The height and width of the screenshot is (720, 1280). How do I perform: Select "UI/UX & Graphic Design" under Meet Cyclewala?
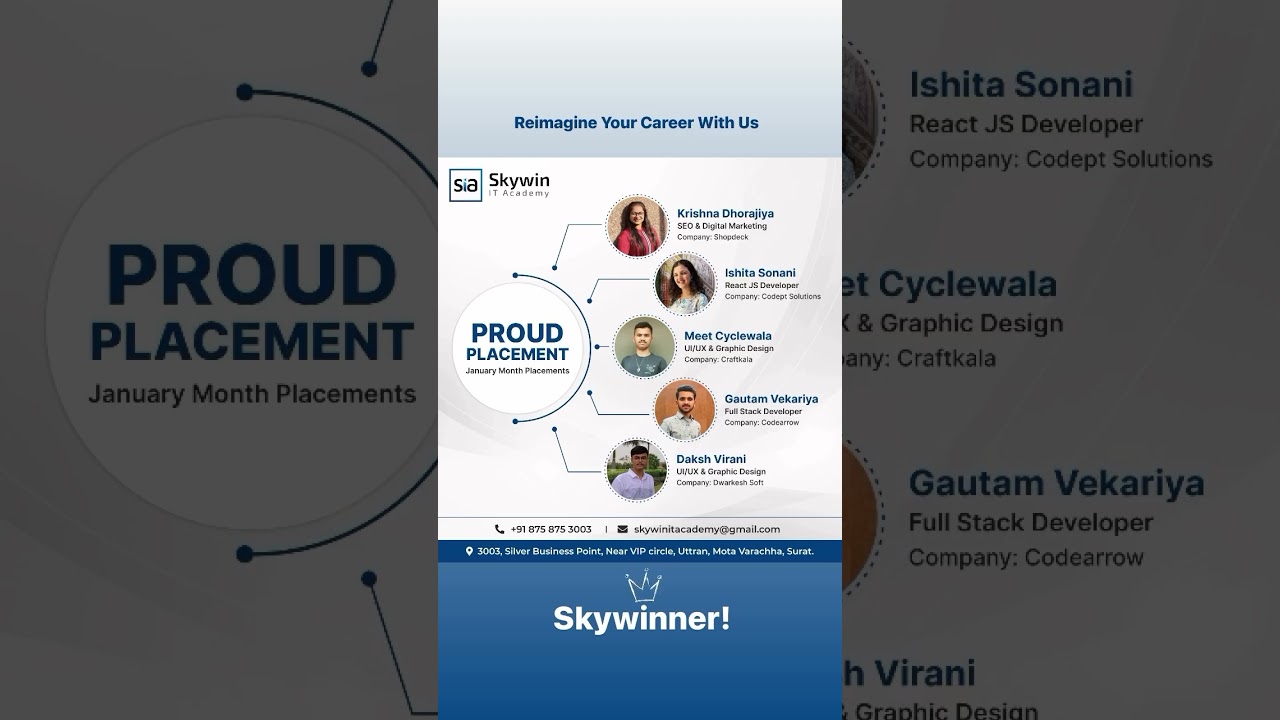(729, 349)
